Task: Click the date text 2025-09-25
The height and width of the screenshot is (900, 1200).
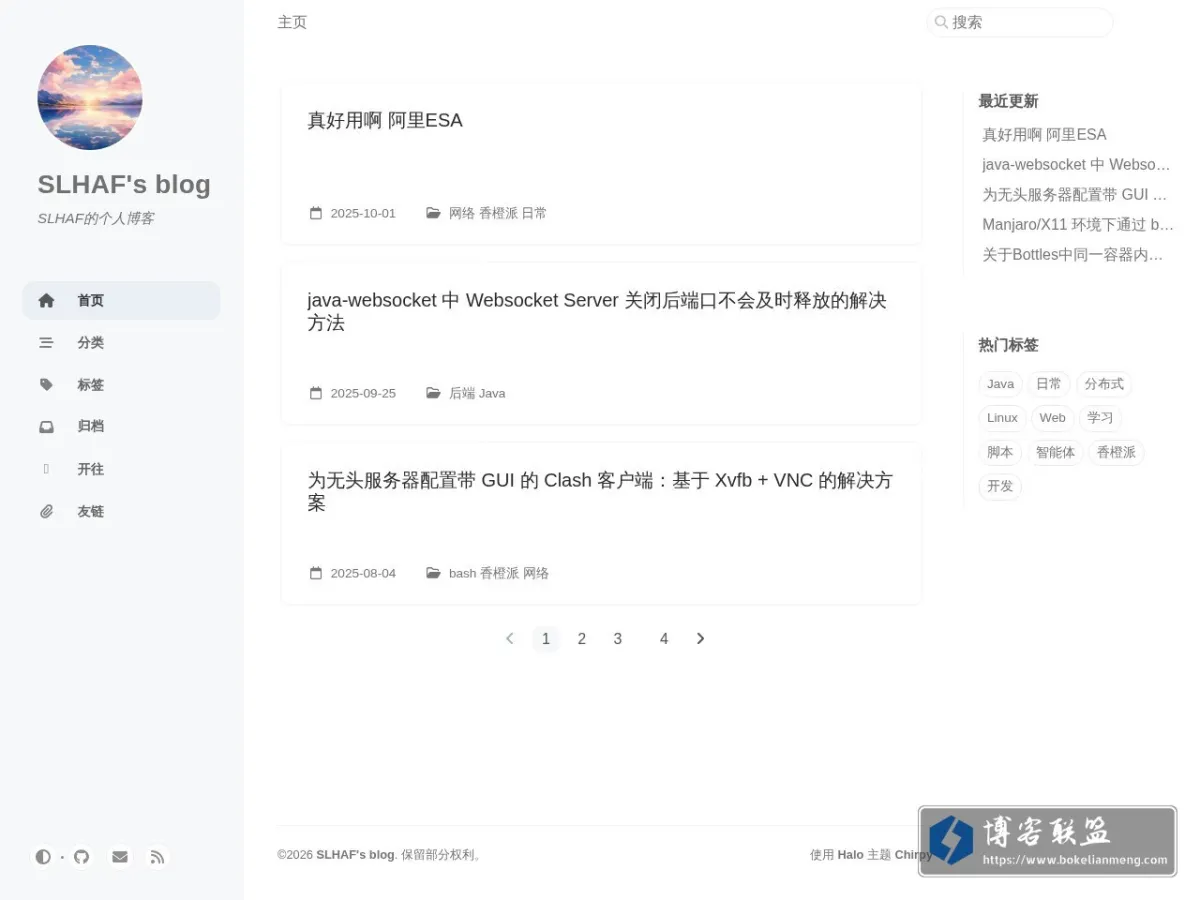Action: [x=363, y=393]
